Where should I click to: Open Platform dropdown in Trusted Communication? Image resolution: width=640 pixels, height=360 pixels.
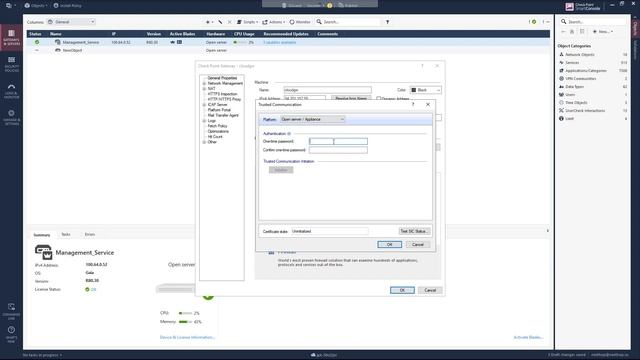point(312,119)
